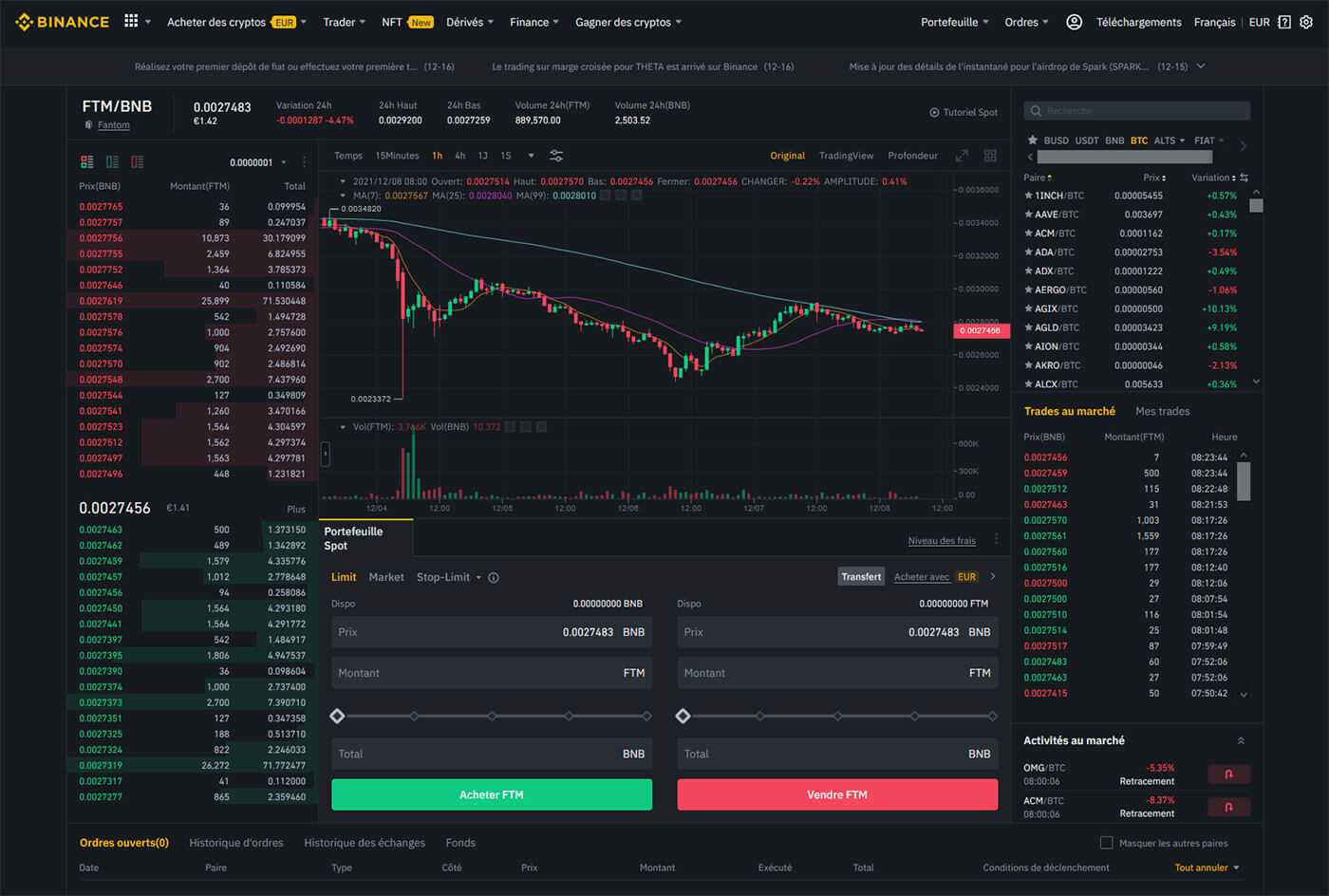Open the apps grid menu icon
The width and height of the screenshot is (1329, 896).
tap(131, 21)
